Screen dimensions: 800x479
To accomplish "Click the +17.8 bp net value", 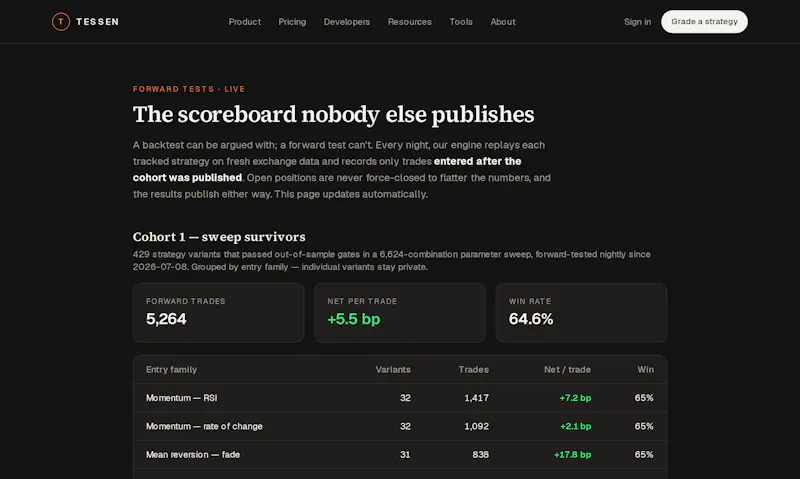I will (x=572, y=455).
